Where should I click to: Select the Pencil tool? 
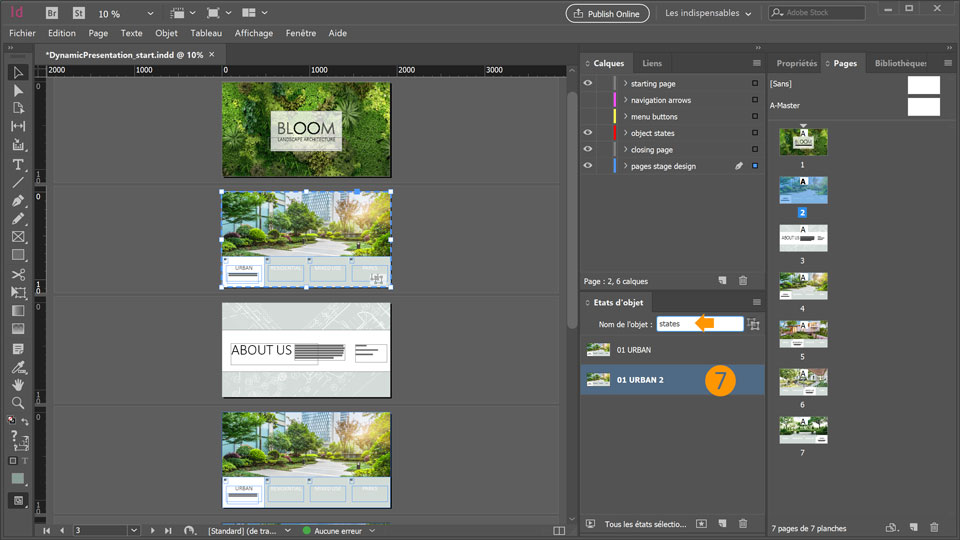tap(18, 219)
